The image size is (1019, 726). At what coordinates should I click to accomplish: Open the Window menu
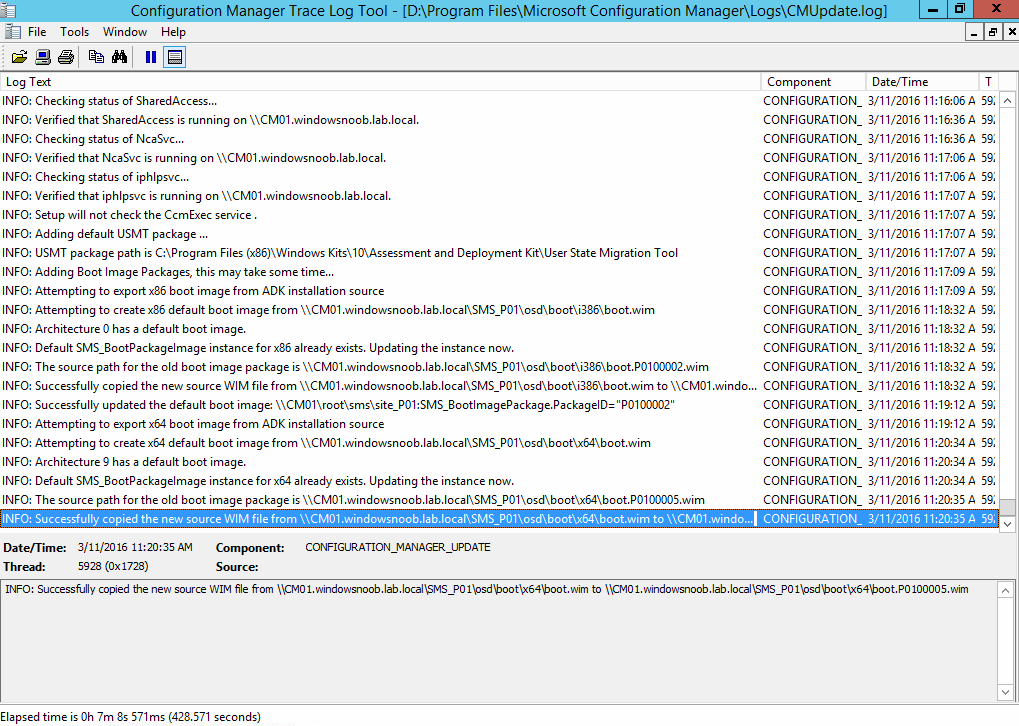click(125, 32)
